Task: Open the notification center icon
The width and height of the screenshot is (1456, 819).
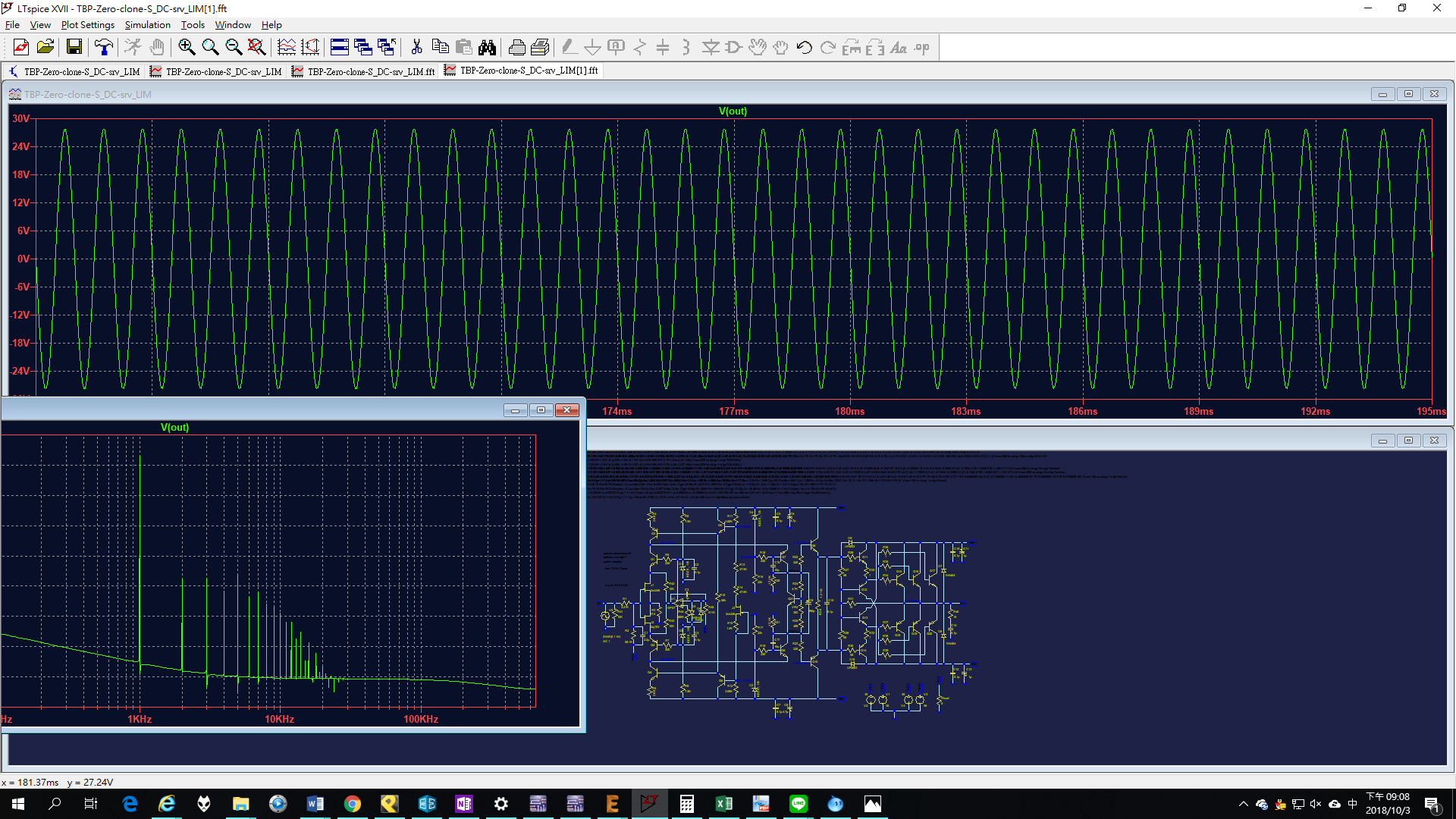Action: [x=1432, y=804]
